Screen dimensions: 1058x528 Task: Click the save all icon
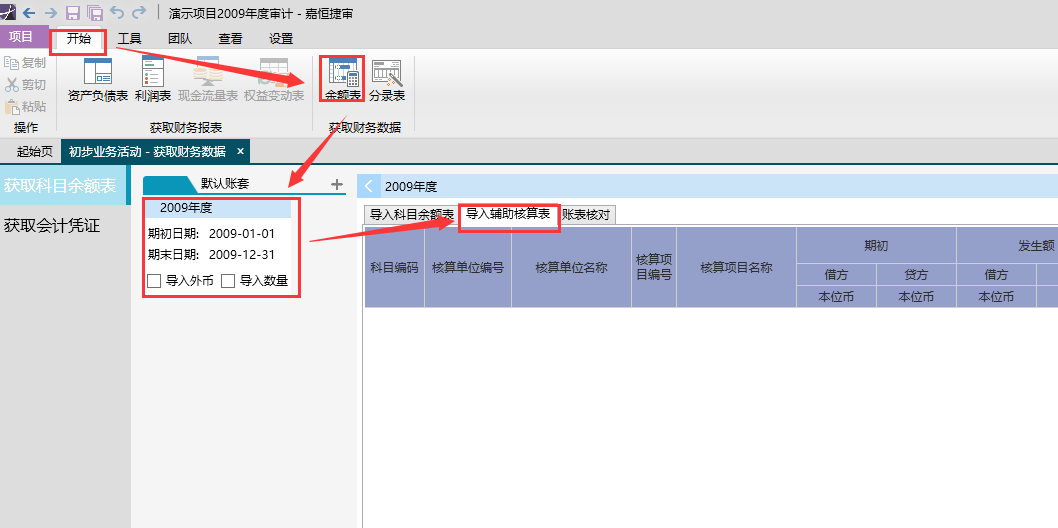tap(95, 12)
